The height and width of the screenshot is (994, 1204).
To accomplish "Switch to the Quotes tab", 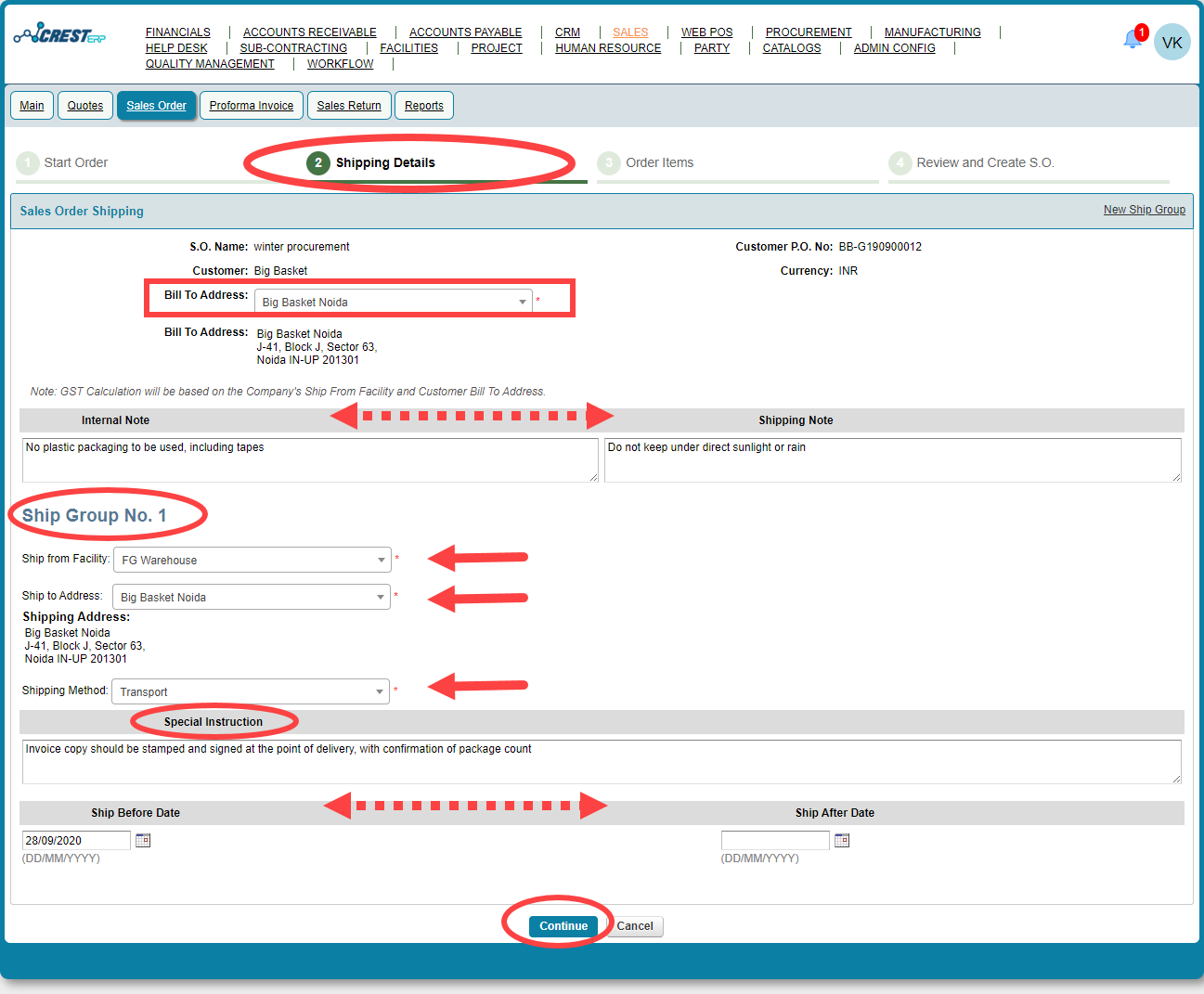I will [x=84, y=105].
